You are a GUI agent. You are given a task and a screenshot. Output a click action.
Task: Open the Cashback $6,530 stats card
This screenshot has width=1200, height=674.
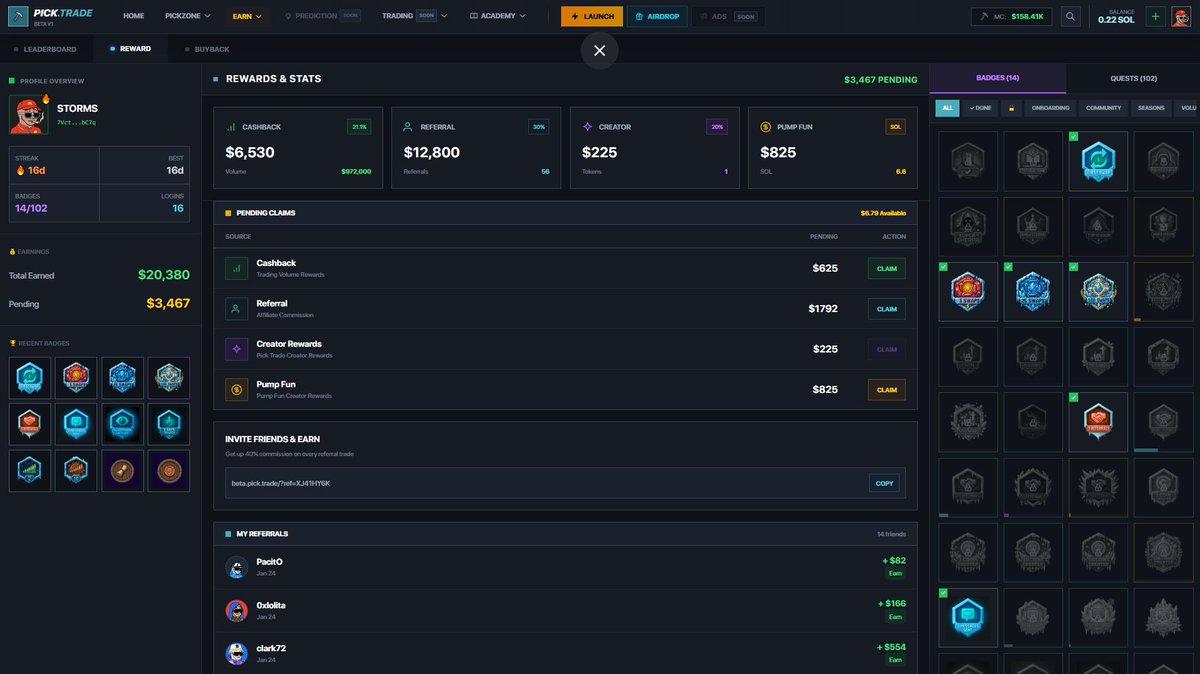click(x=299, y=148)
